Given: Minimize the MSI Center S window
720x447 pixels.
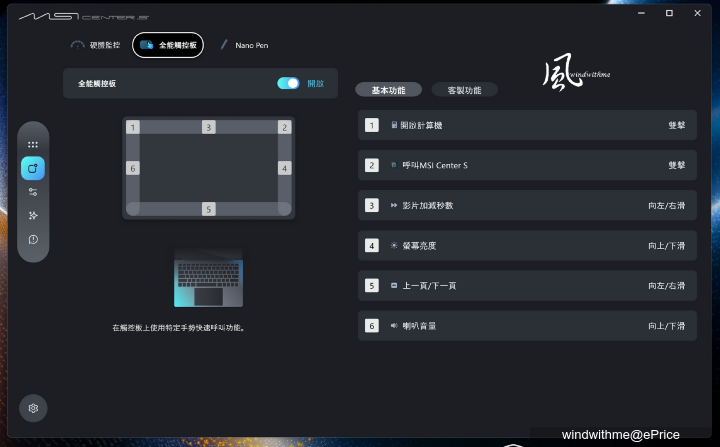Looking at the screenshot, I should tap(641, 13).
